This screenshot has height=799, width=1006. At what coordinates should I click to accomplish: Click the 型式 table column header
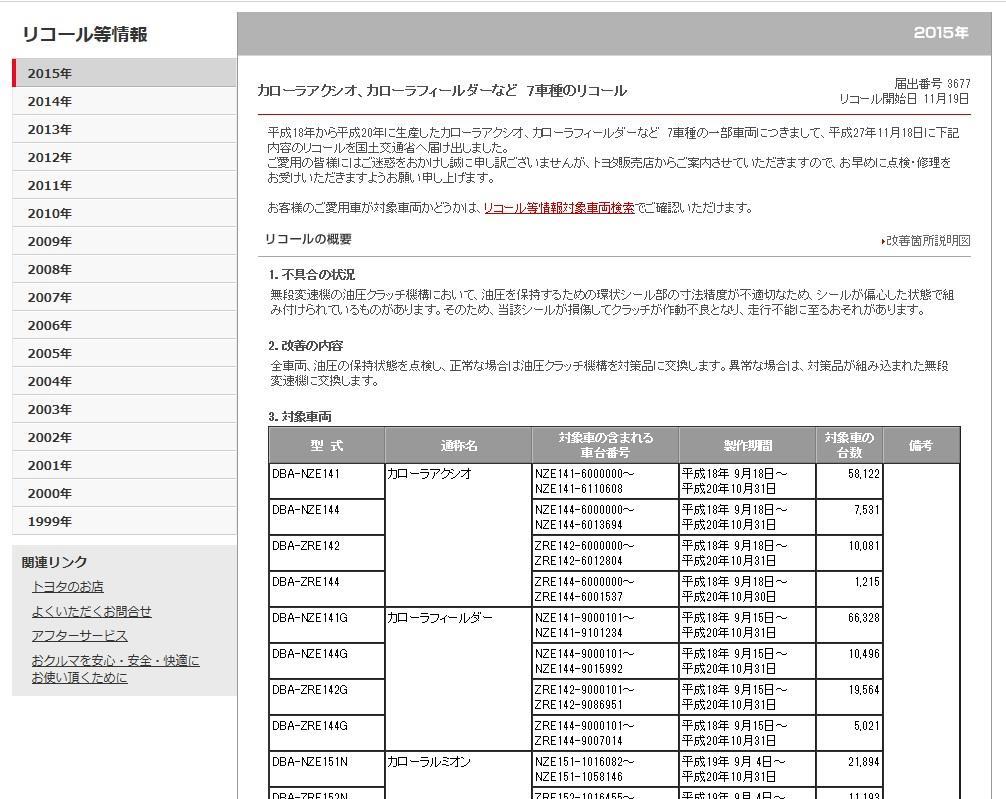coord(327,445)
